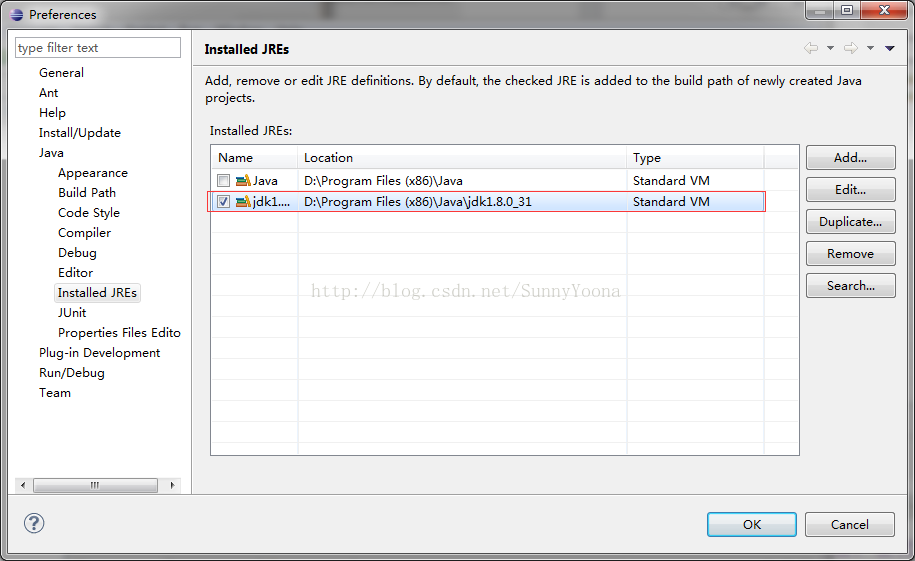
Task: Open the help question mark icon
Action: pos(34,523)
